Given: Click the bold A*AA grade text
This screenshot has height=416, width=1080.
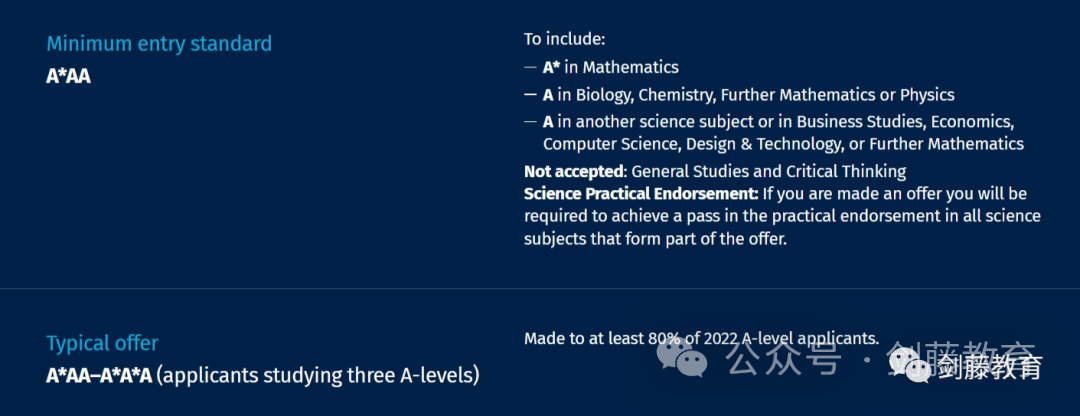Looking at the screenshot, I should pyautogui.click(x=68, y=76).
